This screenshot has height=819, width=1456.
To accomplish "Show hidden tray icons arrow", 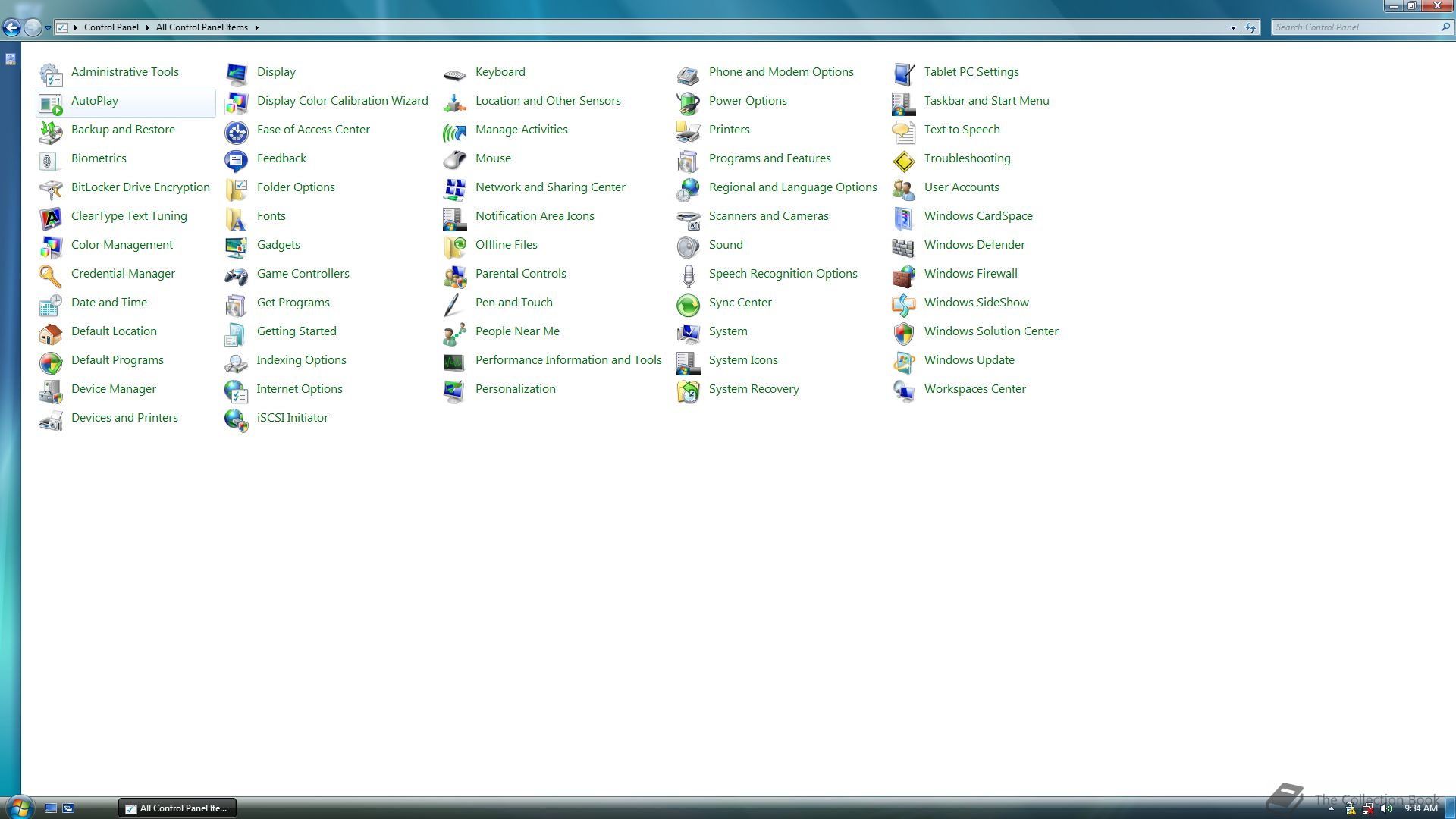I will (x=1331, y=809).
